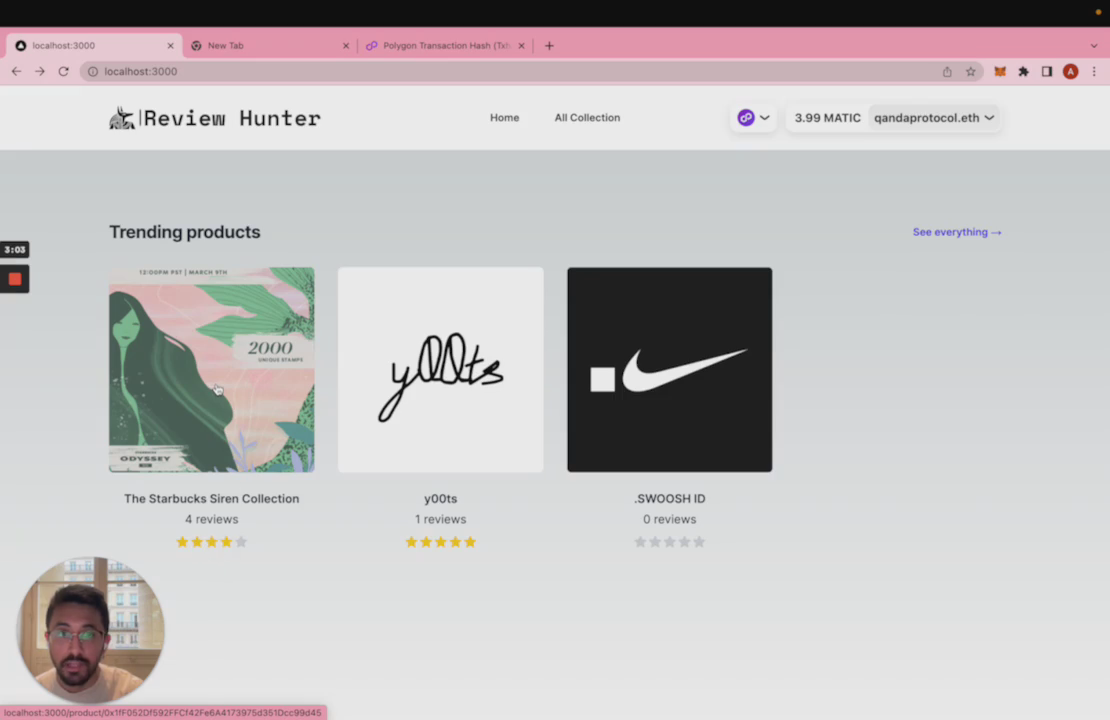The height and width of the screenshot is (720, 1110).
Task: Go to Home in navigation
Action: (x=505, y=118)
